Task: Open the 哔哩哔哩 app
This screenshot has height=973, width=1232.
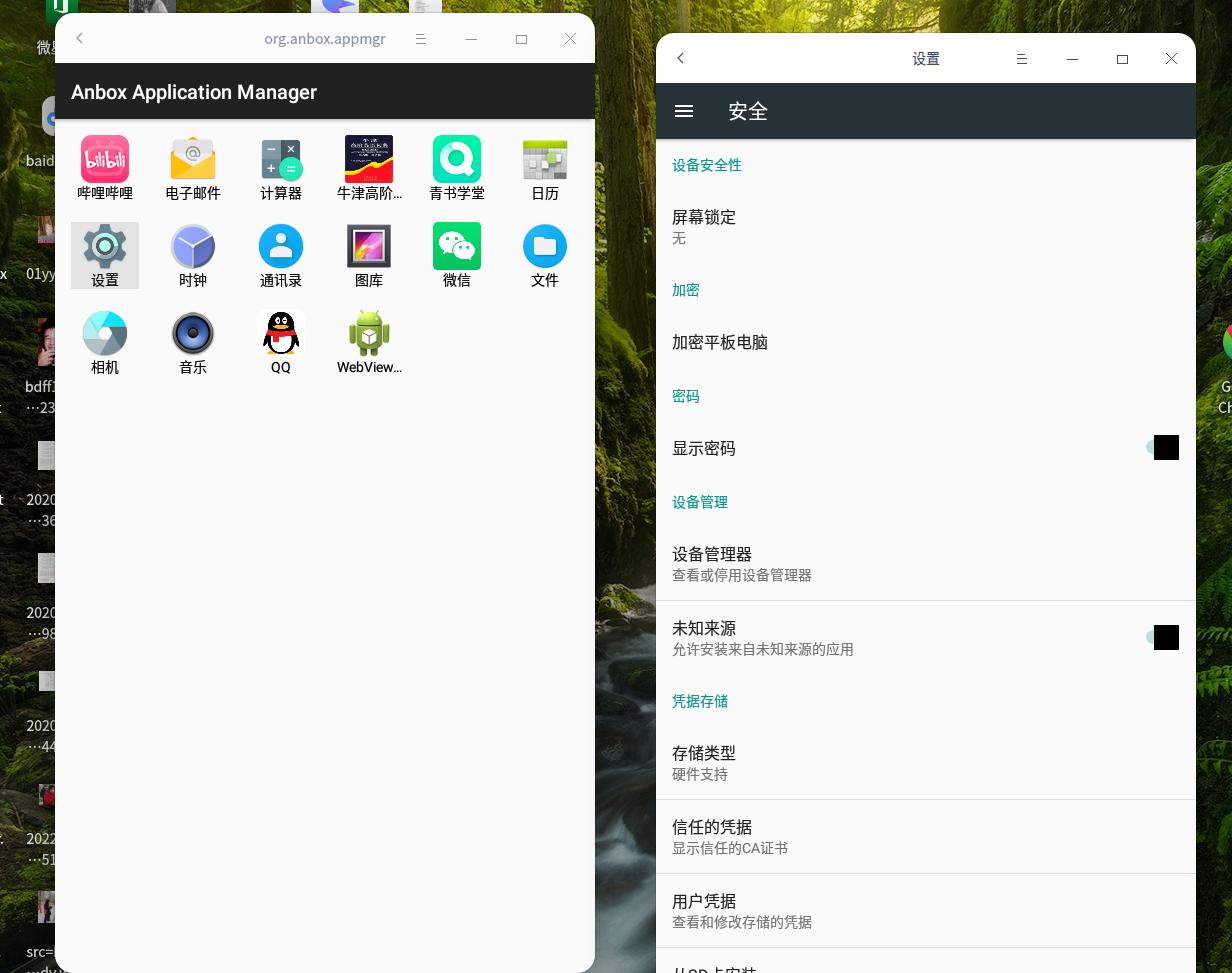Action: tap(105, 167)
